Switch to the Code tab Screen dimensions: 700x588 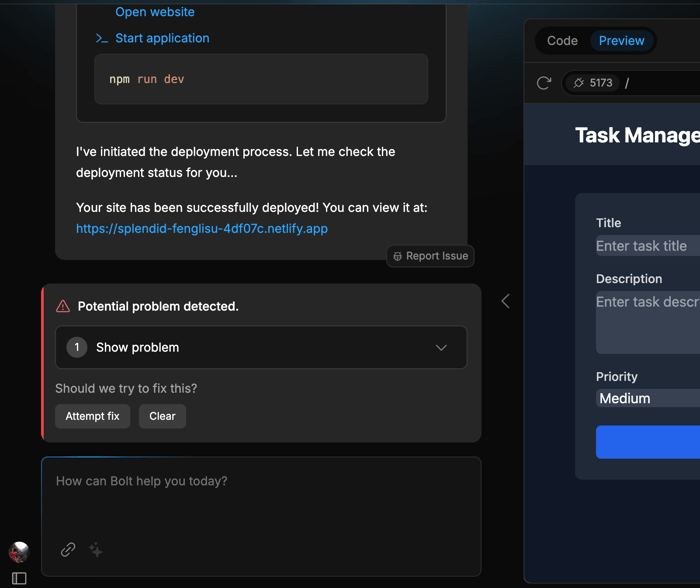(562, 41)
